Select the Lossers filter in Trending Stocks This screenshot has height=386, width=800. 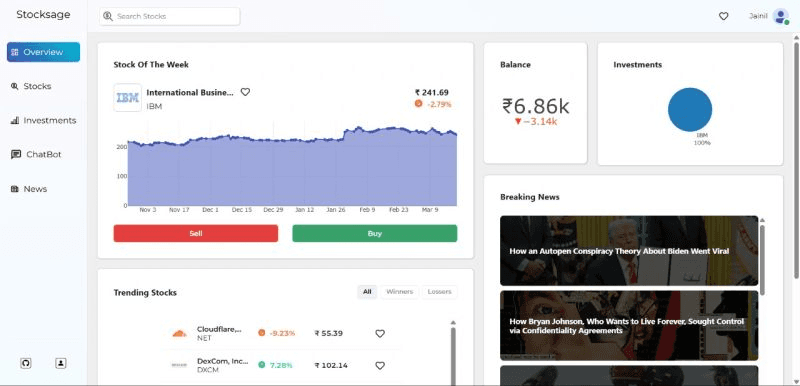[x=439, y=292]
